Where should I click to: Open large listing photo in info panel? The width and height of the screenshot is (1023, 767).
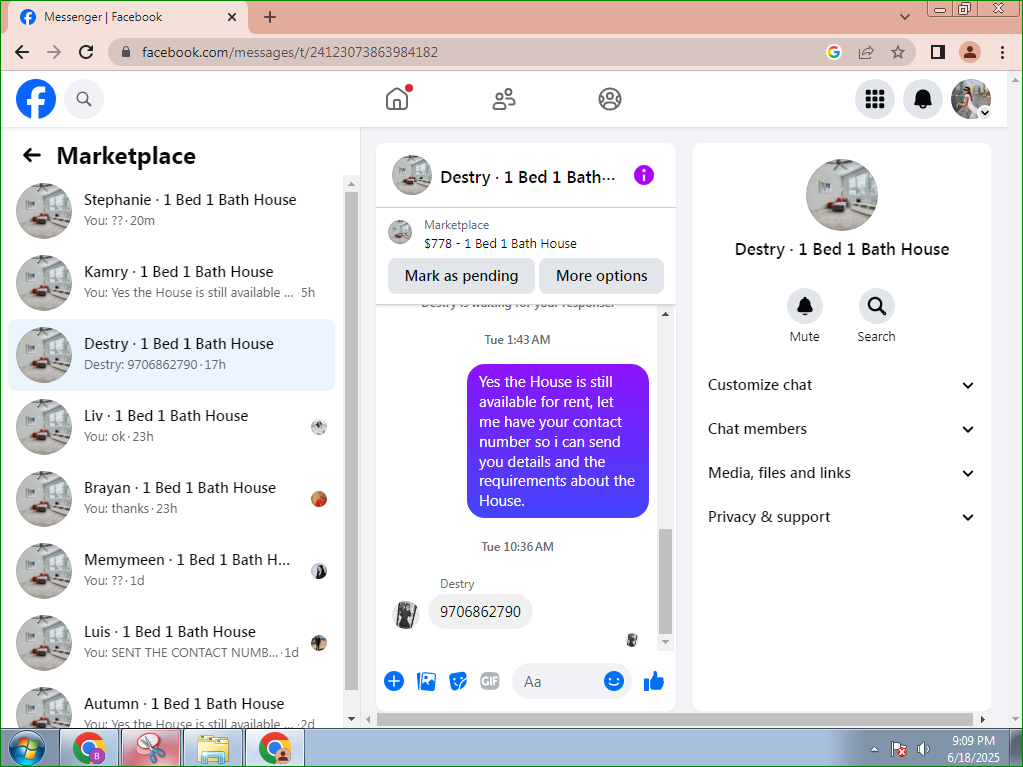click(x=842, y=194)
